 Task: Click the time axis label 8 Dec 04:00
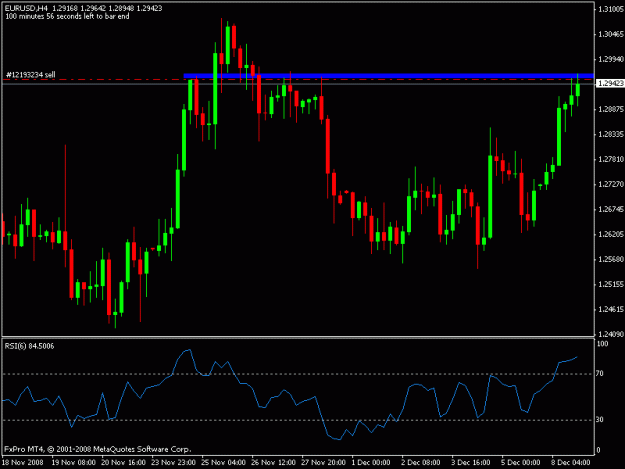(x=571, y=463)
